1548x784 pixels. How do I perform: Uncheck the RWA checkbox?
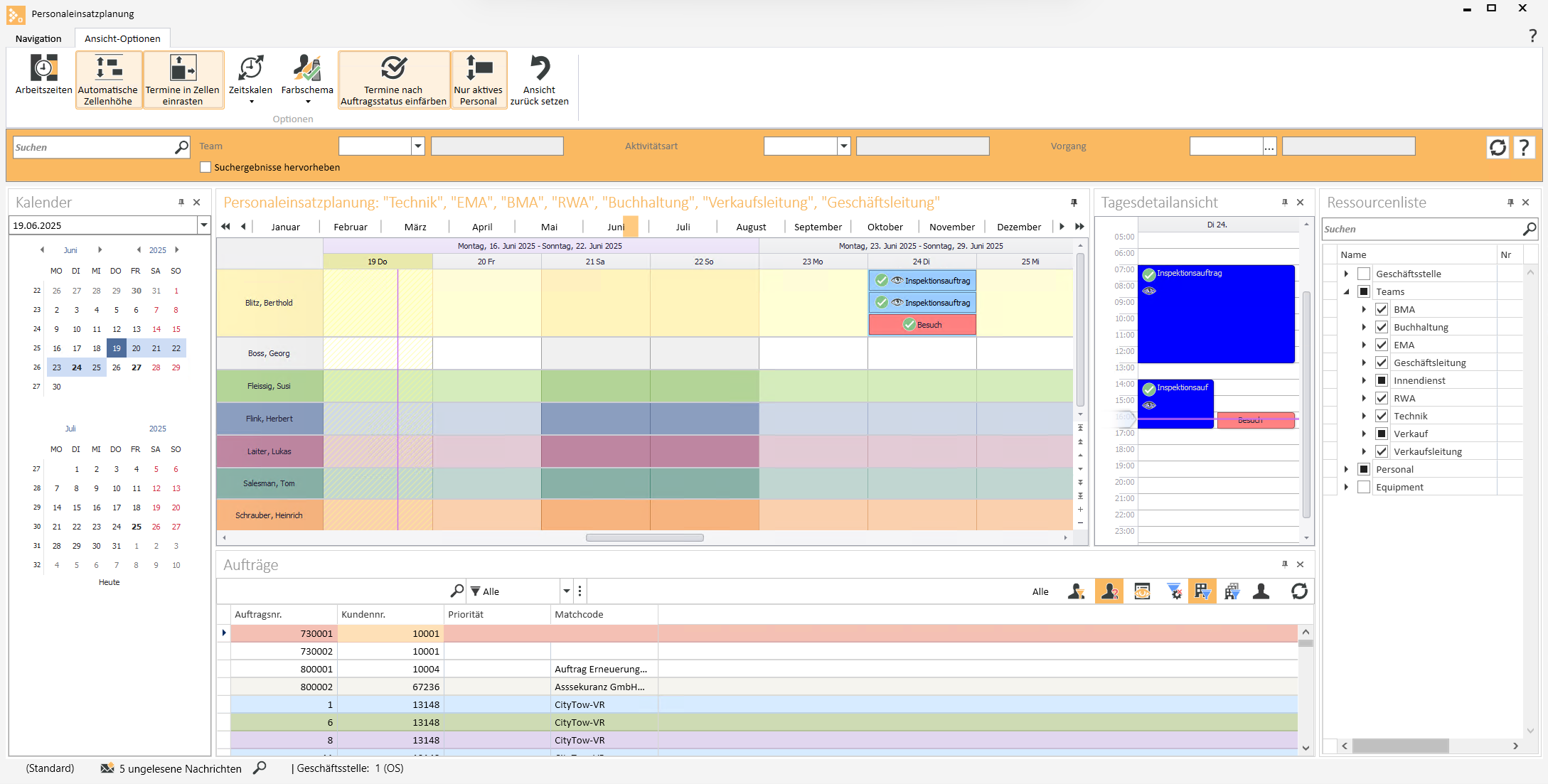[x=1382, y=398]
